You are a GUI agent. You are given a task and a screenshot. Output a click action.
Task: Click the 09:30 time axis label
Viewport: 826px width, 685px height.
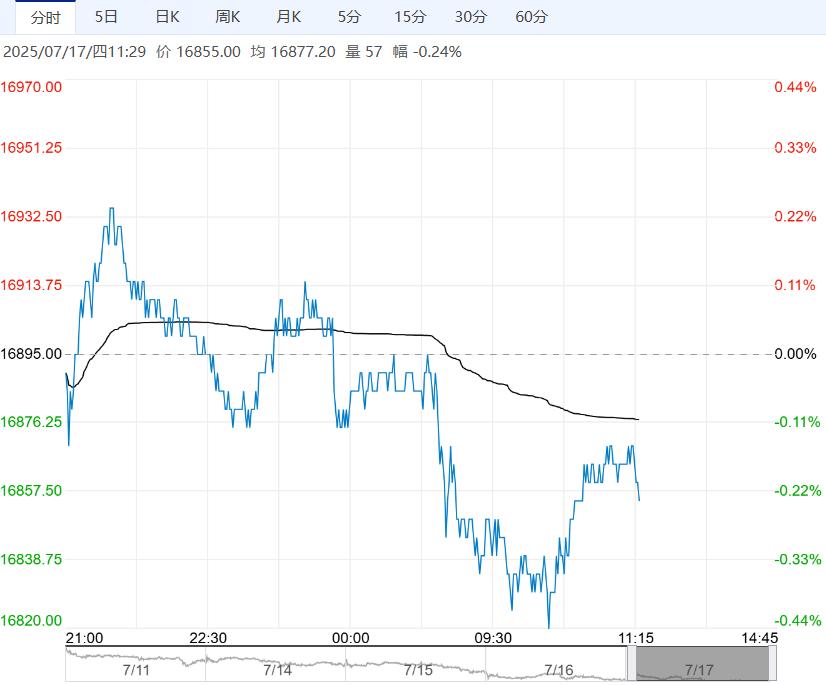pyautogui.click(x=493, y=638)
